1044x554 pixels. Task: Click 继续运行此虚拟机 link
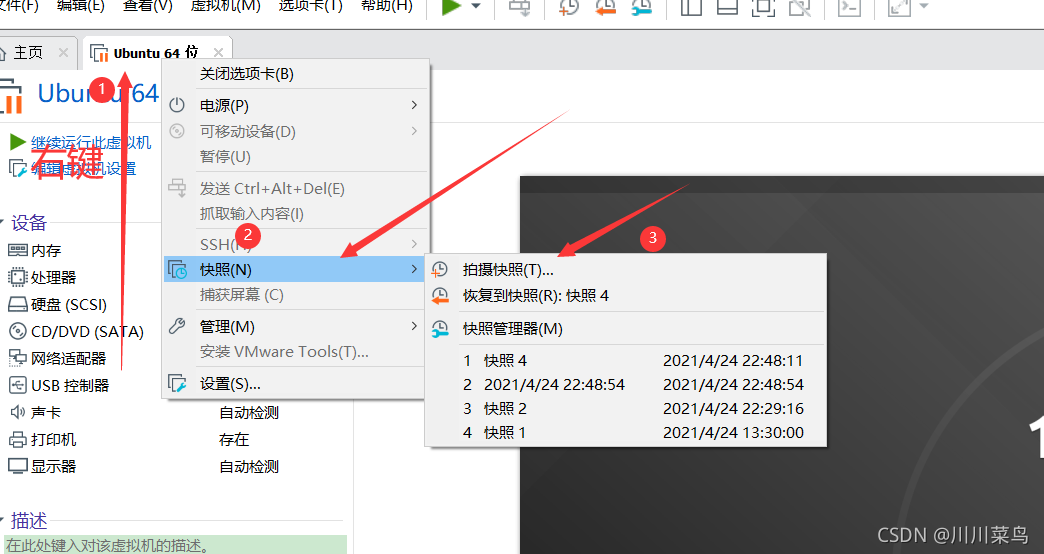click(x=91, y=142)
